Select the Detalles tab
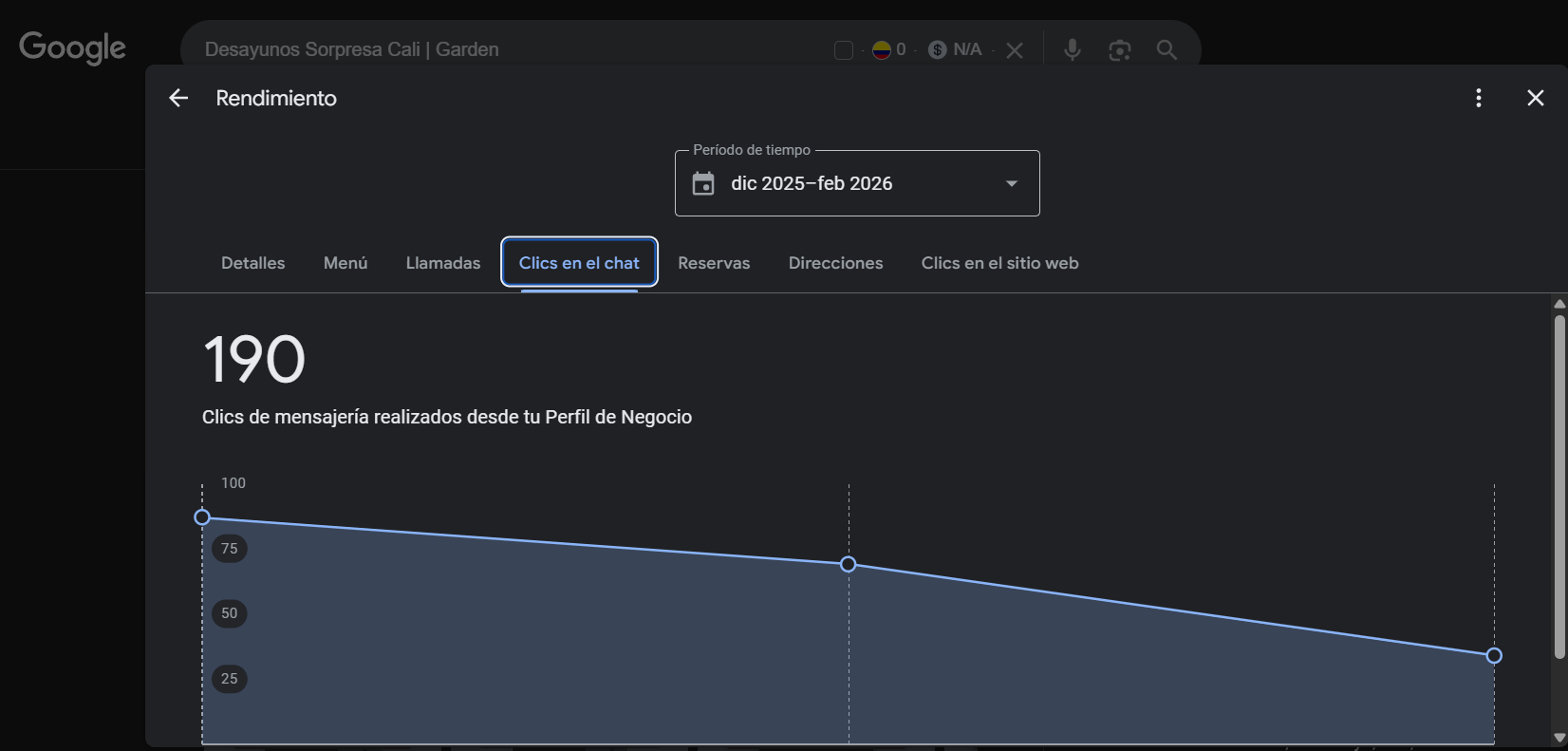1568x751 pixels. click(252, 263)
